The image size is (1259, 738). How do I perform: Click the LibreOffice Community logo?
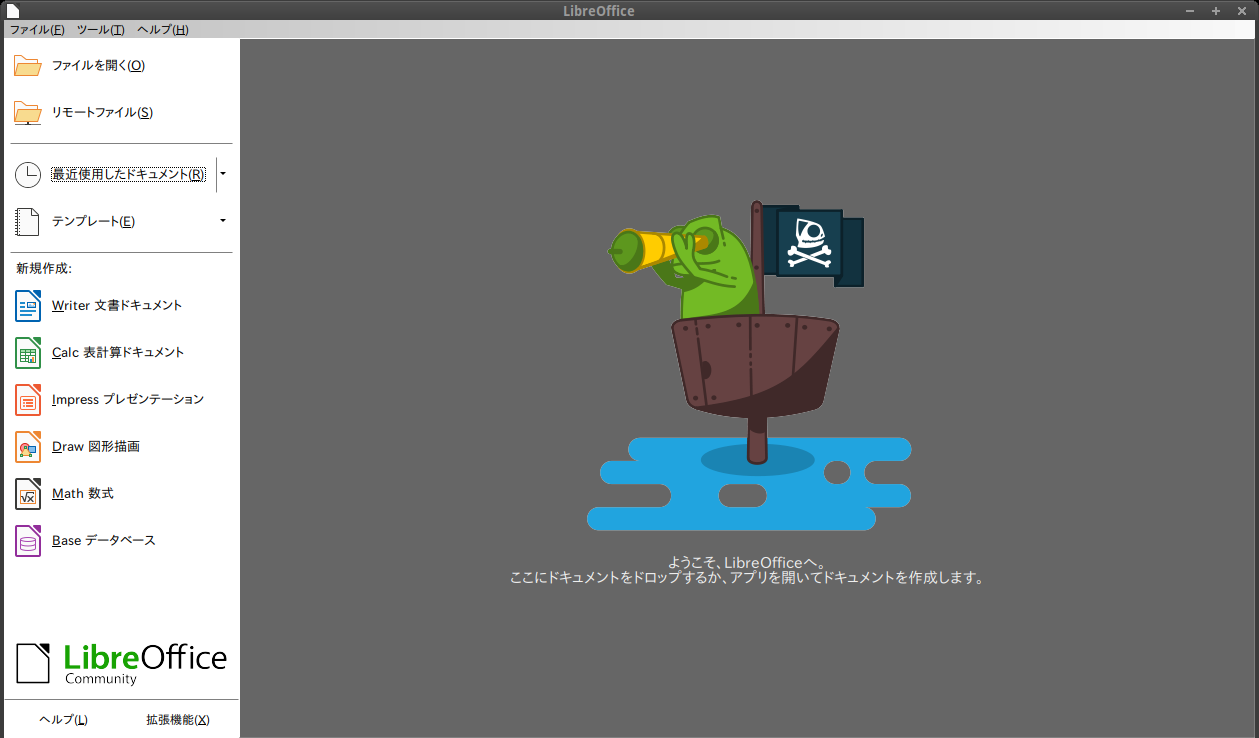click(x=121, y=663)
